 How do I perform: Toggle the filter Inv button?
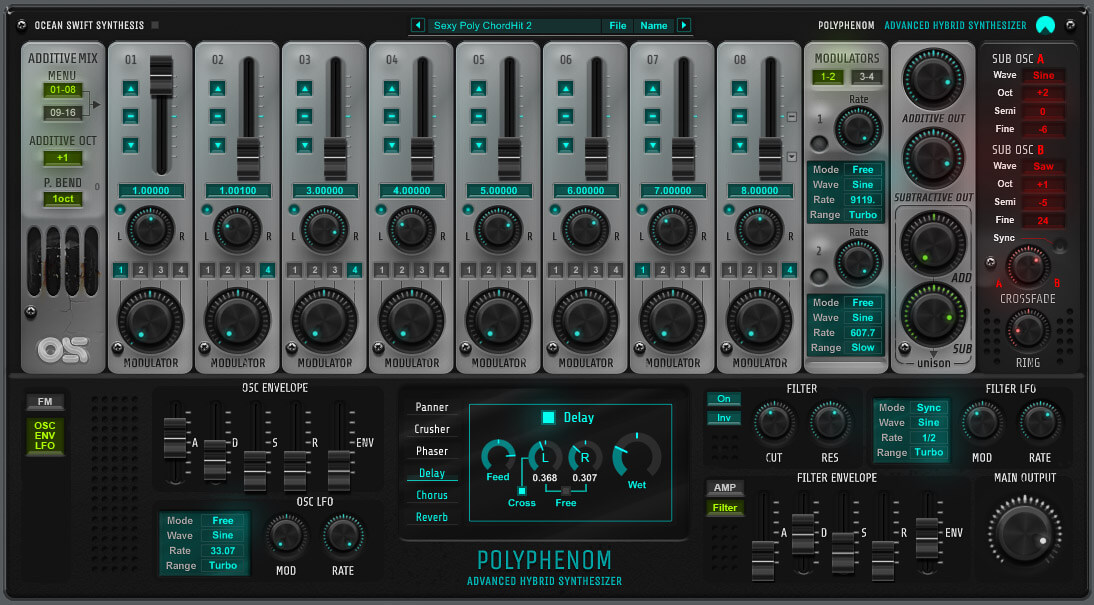(x=724, y=418)
